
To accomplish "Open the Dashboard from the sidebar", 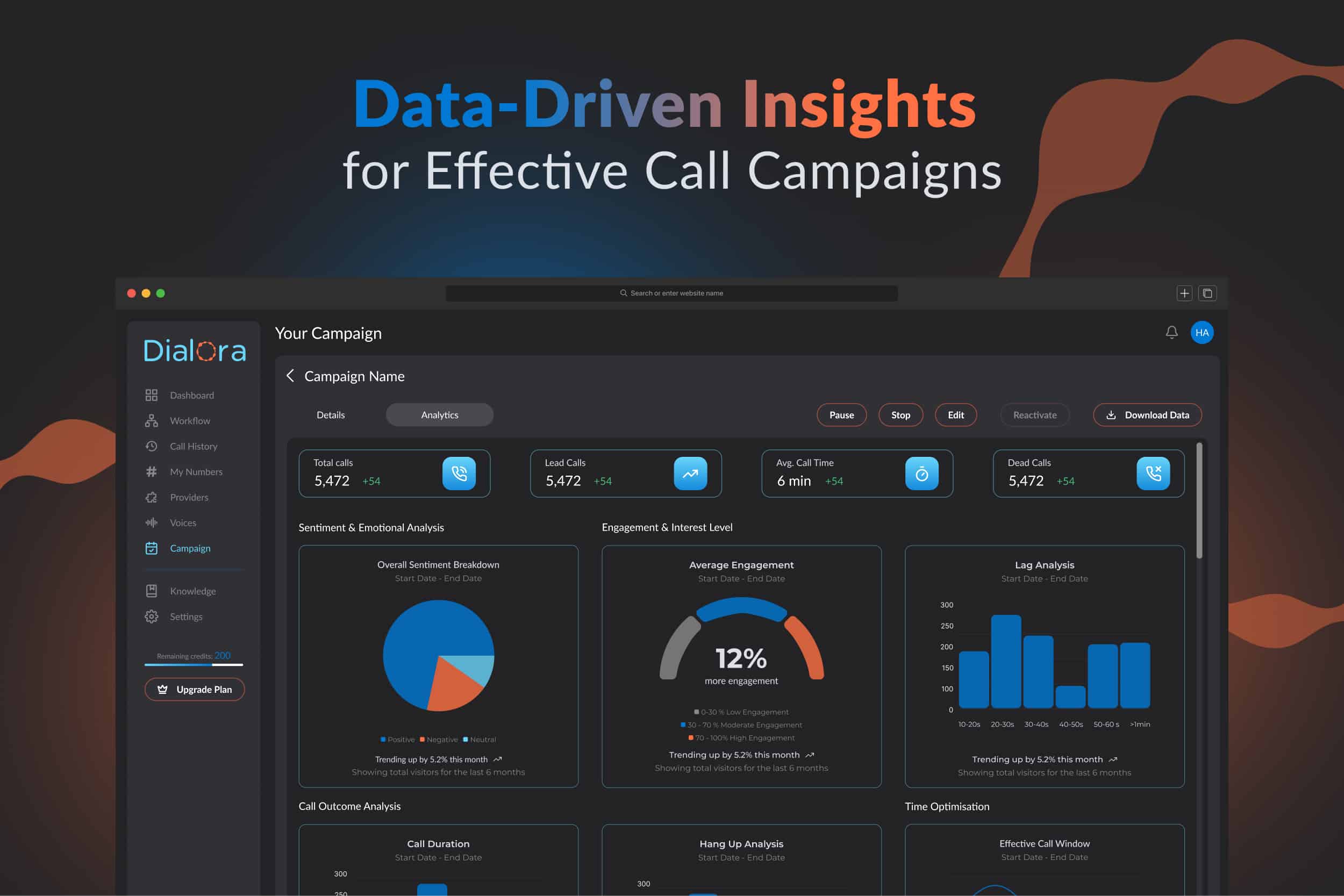I will pos(191,395).
